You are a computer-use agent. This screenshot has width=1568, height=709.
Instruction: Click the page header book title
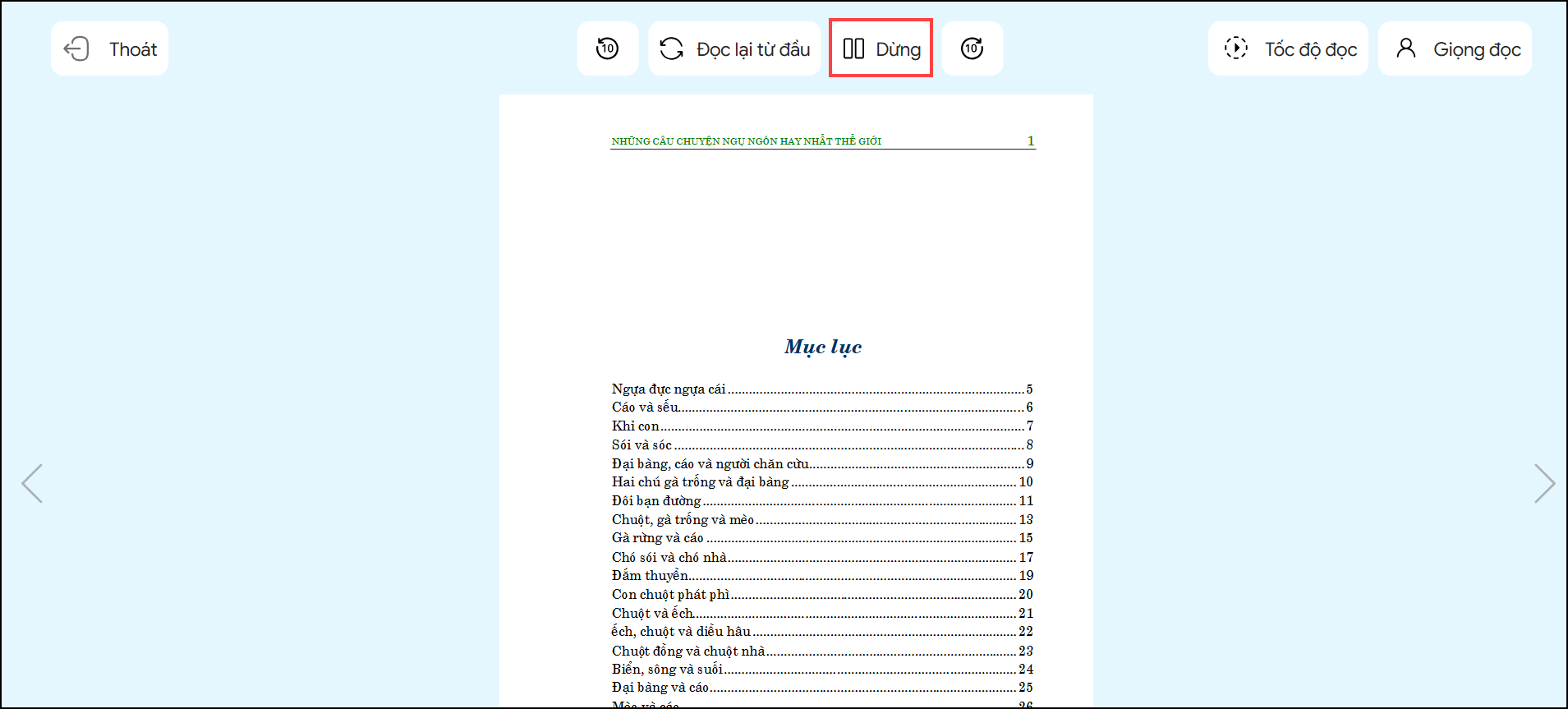point(746,141)
